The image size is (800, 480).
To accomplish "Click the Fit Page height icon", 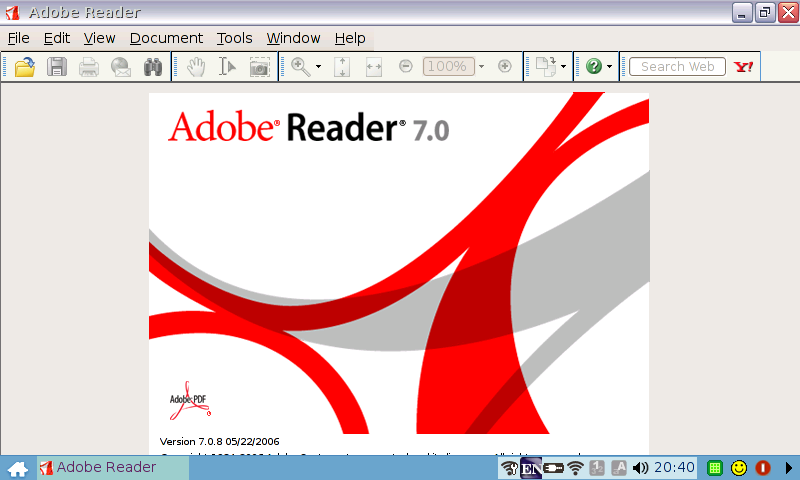I will (x=342, y=67).
